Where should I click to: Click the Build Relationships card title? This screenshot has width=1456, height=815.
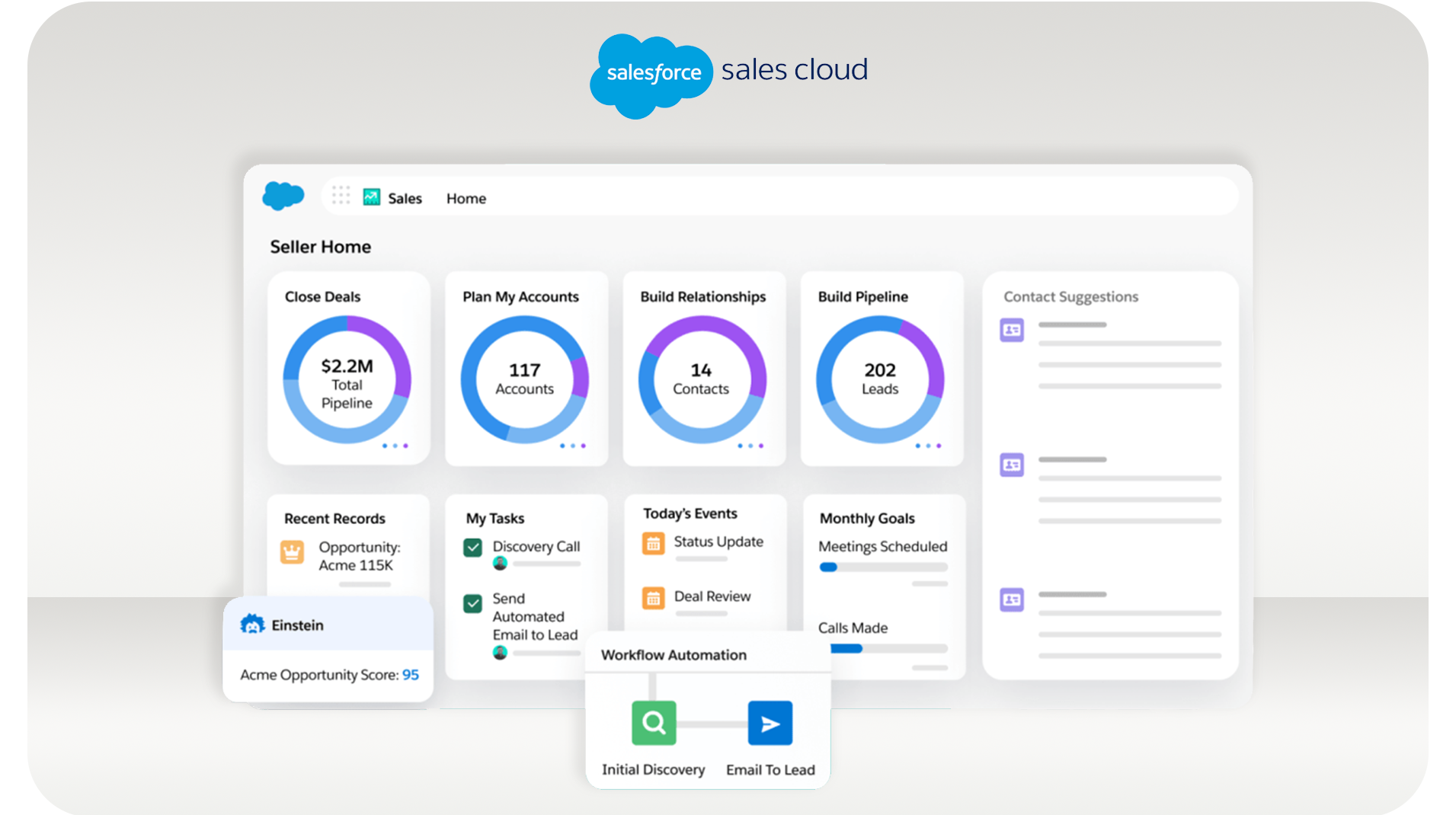point(703,297)
